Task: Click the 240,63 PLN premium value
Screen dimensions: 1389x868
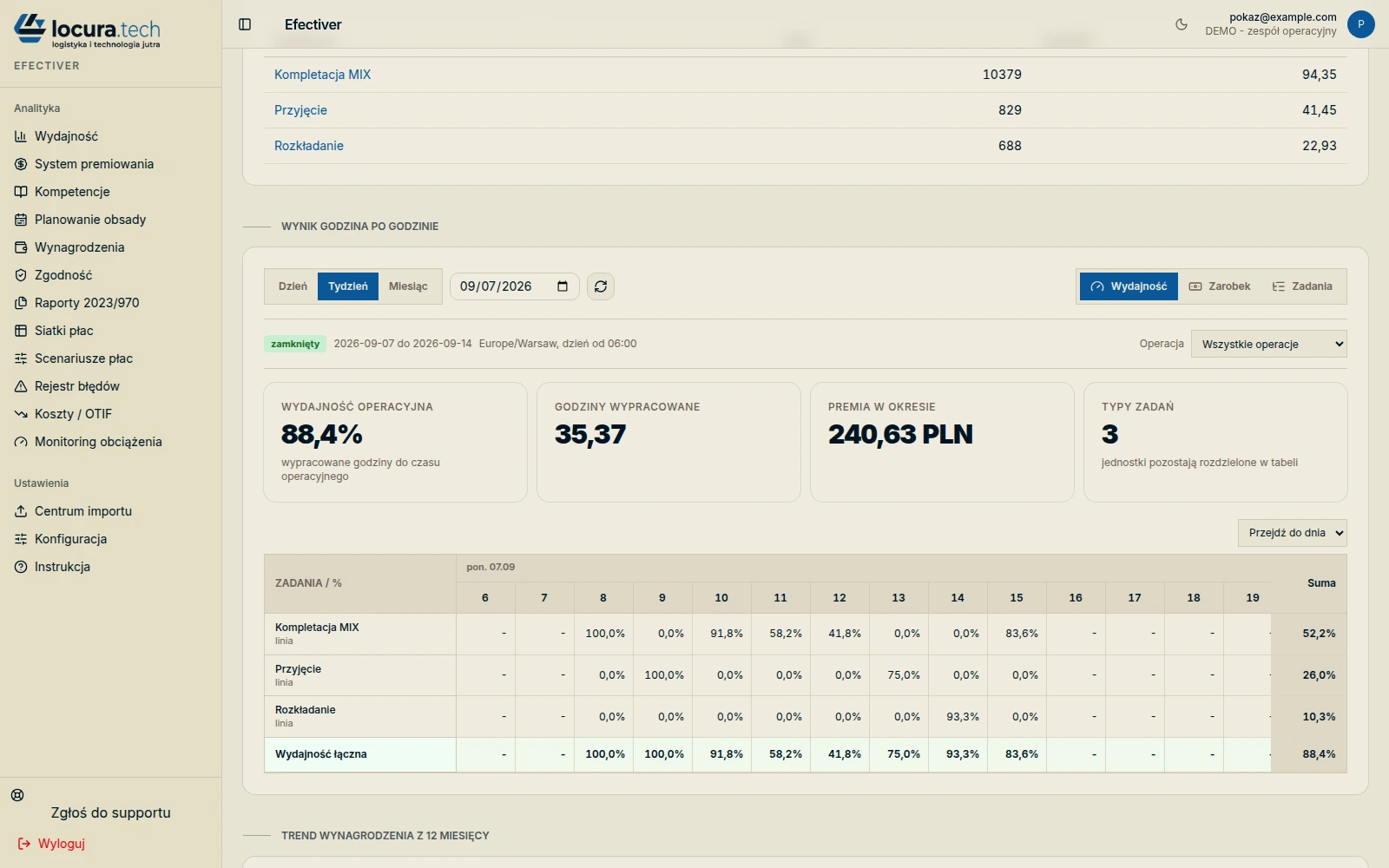Action: click(900, 434)
